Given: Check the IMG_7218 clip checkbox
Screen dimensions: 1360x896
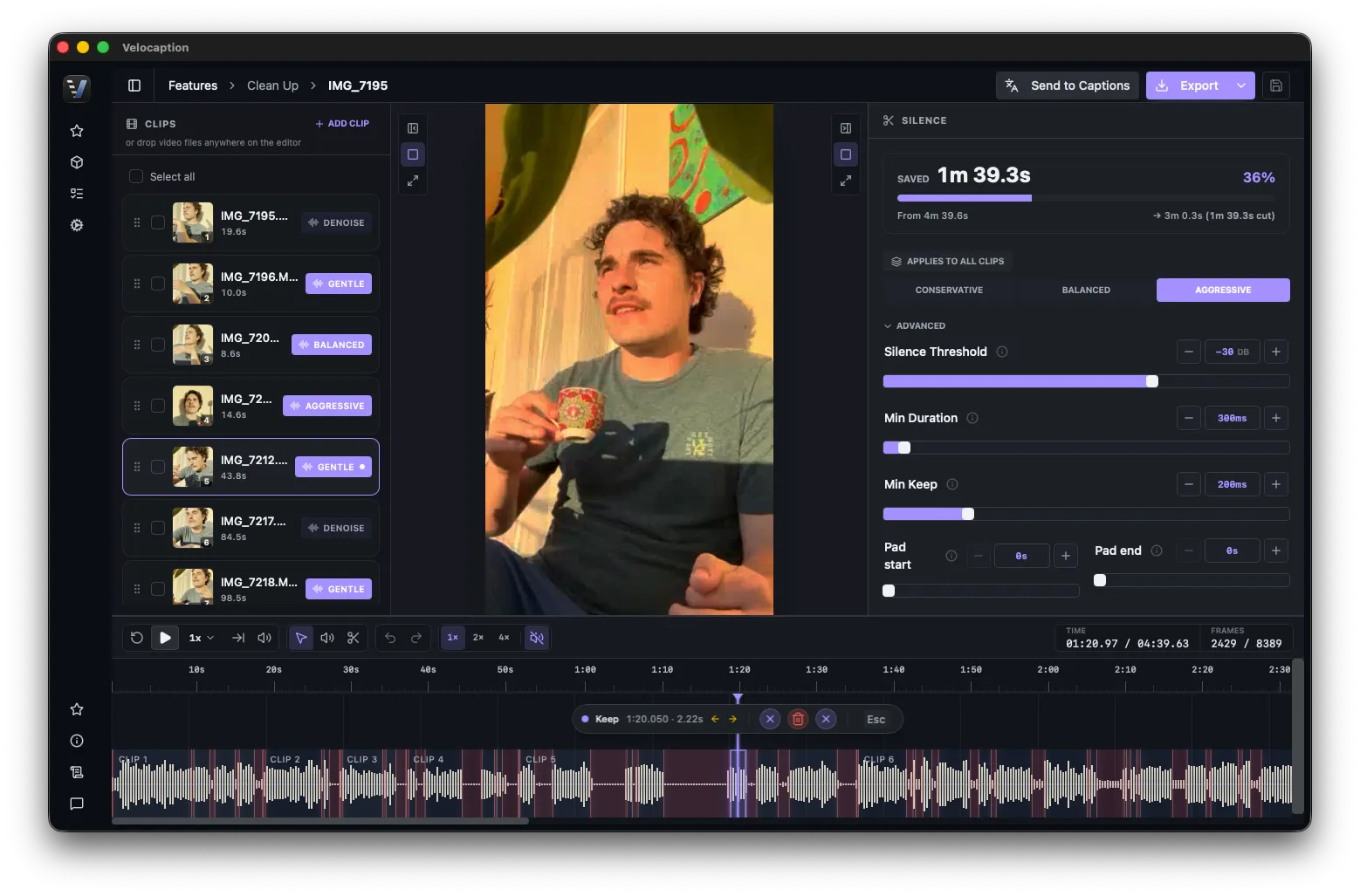Looking at the screenshot, I should click(x=158, y=589).
